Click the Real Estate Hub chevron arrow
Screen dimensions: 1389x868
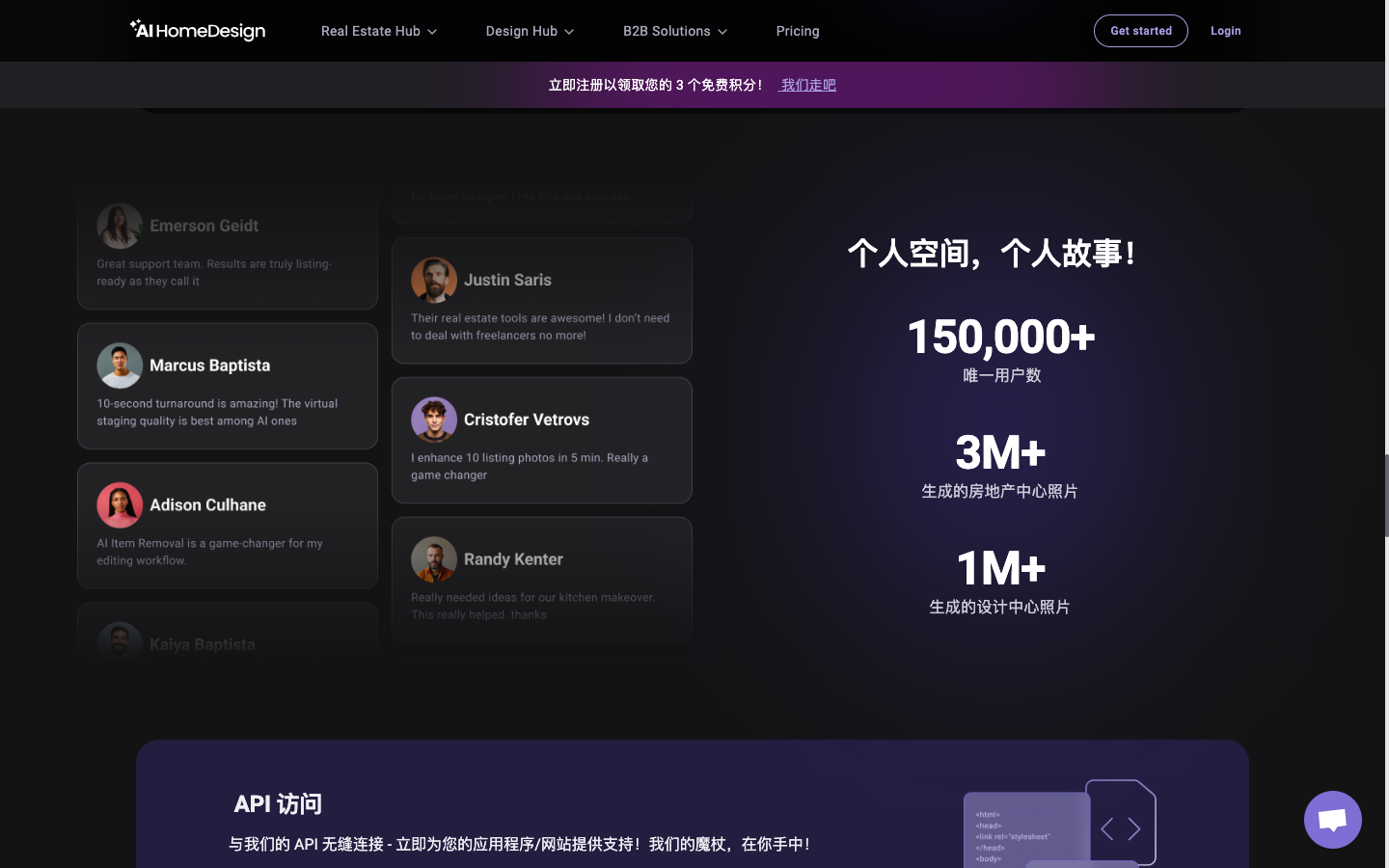pyautogui.click(x=432, y=32)
